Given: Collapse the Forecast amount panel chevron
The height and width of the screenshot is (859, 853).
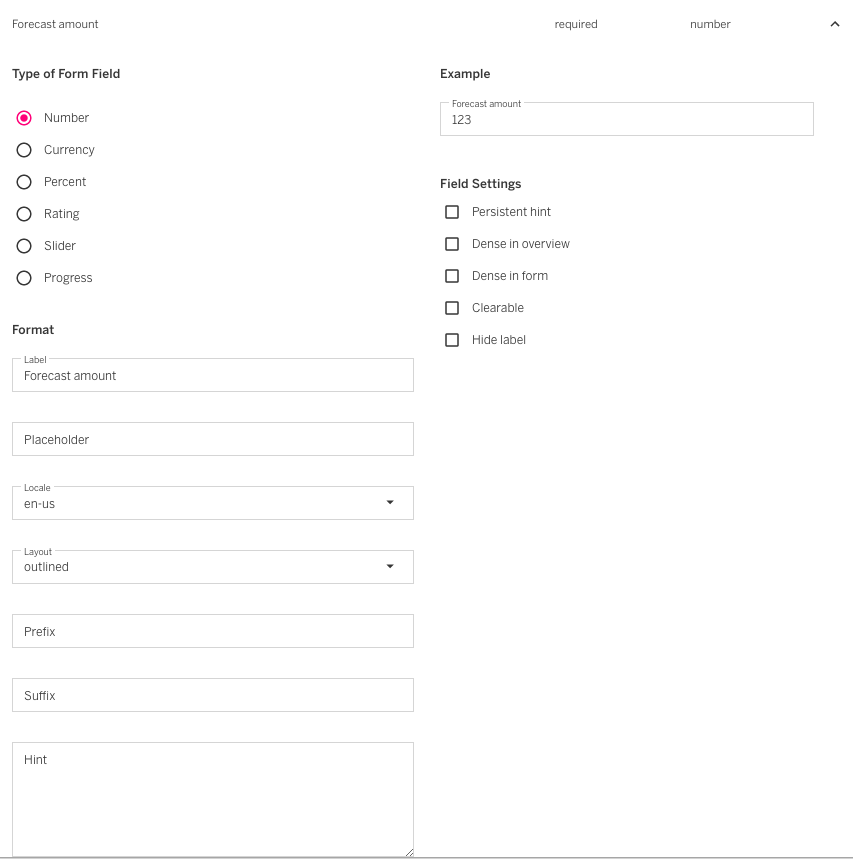Looking at the screenshot, I should [835, 25].
